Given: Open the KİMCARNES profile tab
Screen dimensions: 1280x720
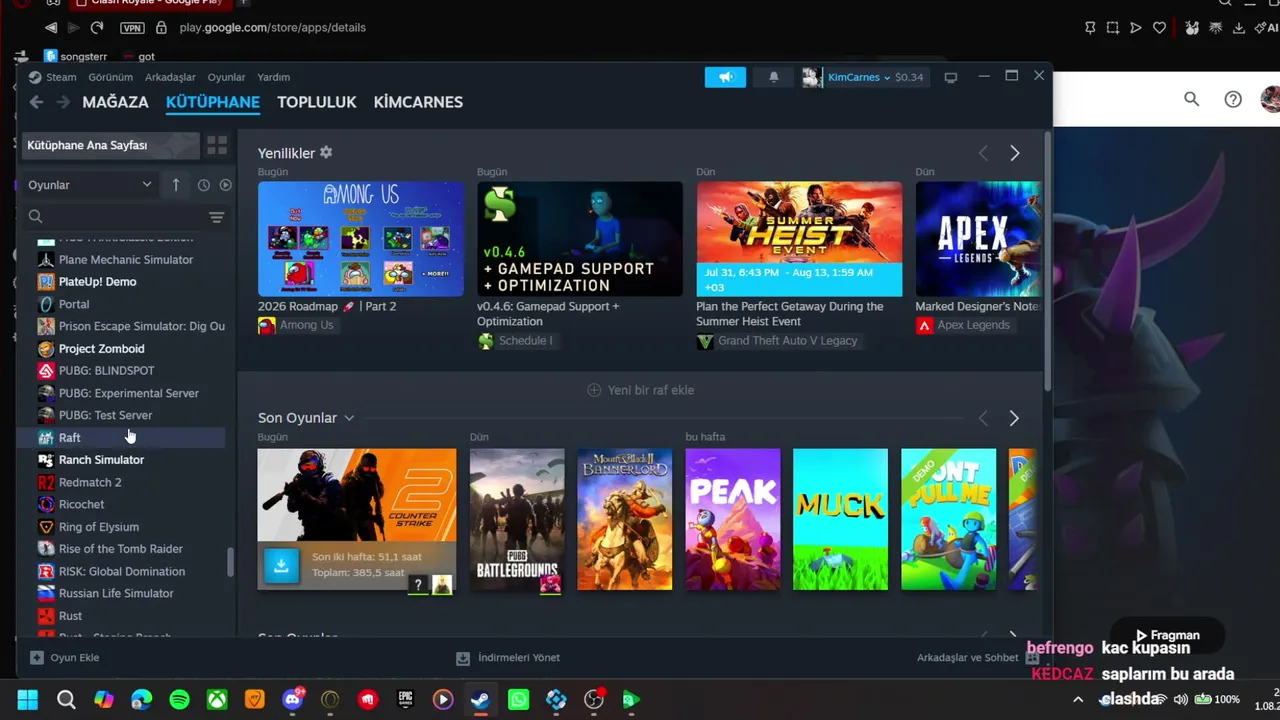Looking at the screenshot, I should click(418, 102).
